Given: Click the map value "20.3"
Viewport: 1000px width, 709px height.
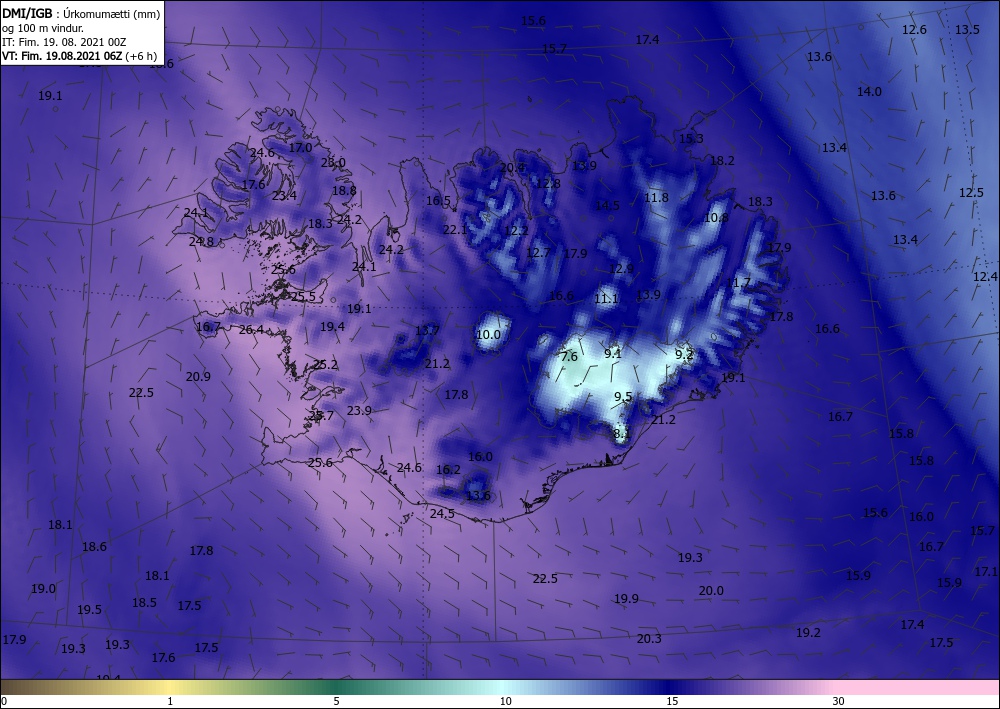Looking at the screenshot, I should coord(649,639).
